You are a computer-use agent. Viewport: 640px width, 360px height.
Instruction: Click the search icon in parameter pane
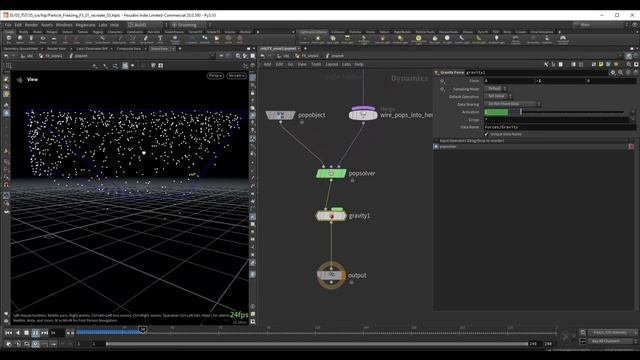point(620,73)
